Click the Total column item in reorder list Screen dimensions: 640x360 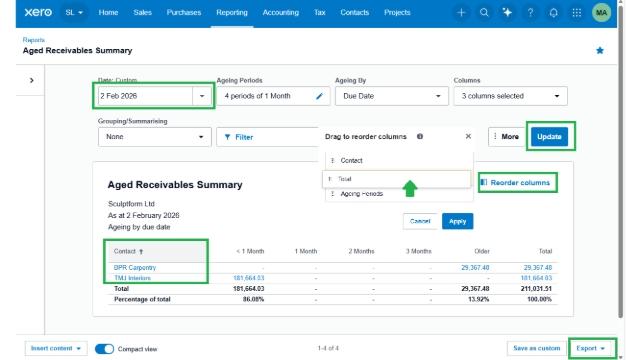tap(396, 179)
